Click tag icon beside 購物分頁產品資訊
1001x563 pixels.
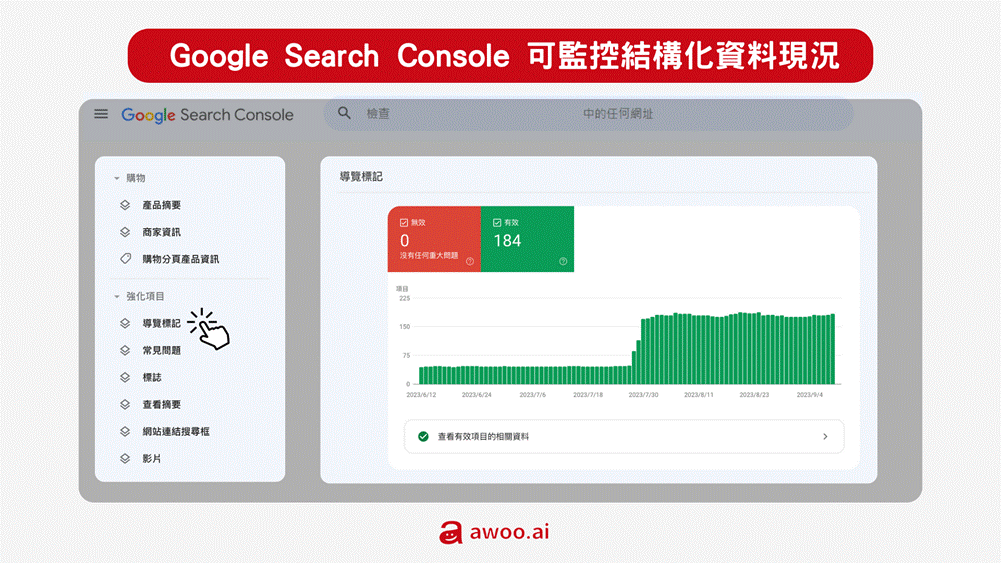tap(125, 259)
